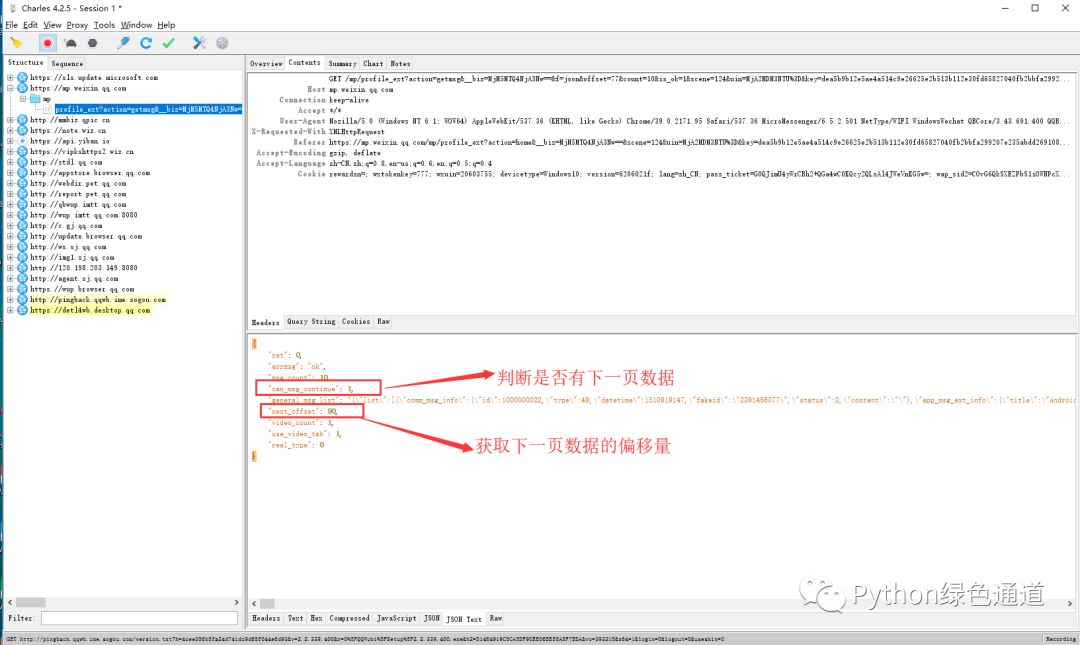
Task: Expand the webdir.pet.qq.com node
Action: point(10,183)
